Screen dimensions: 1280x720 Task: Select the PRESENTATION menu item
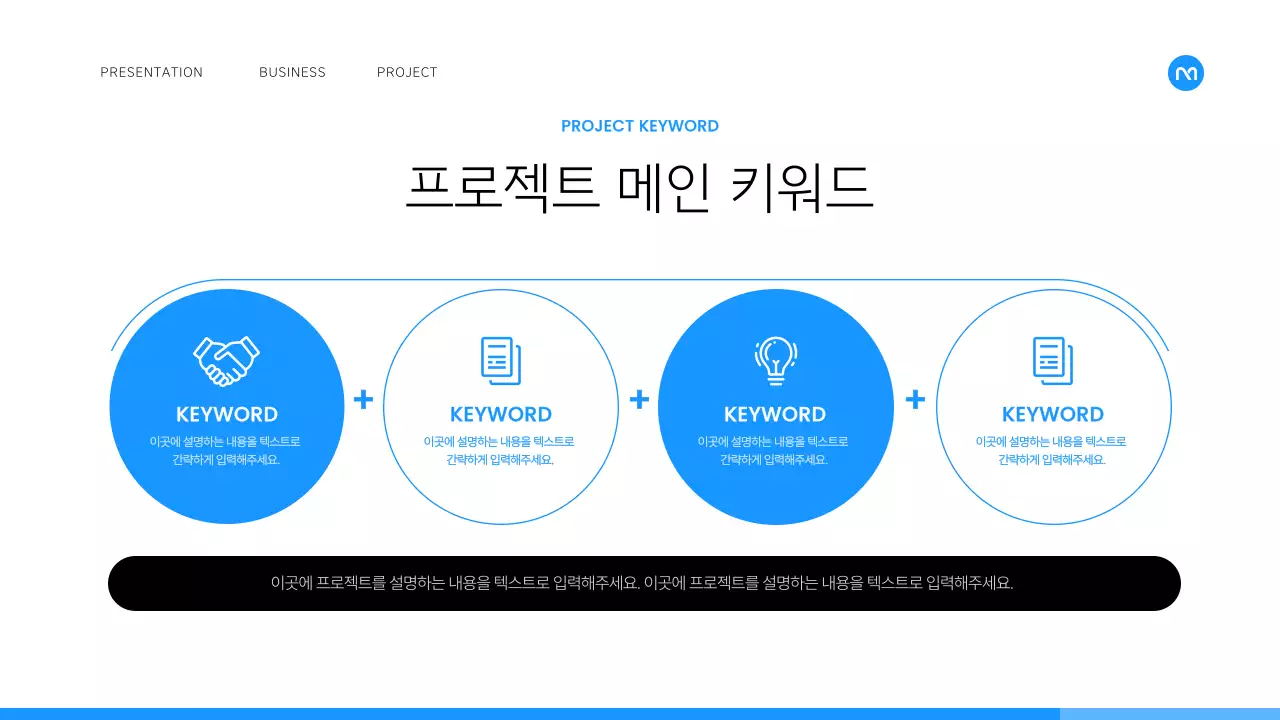pyautogui.click(x=151, y=72)
